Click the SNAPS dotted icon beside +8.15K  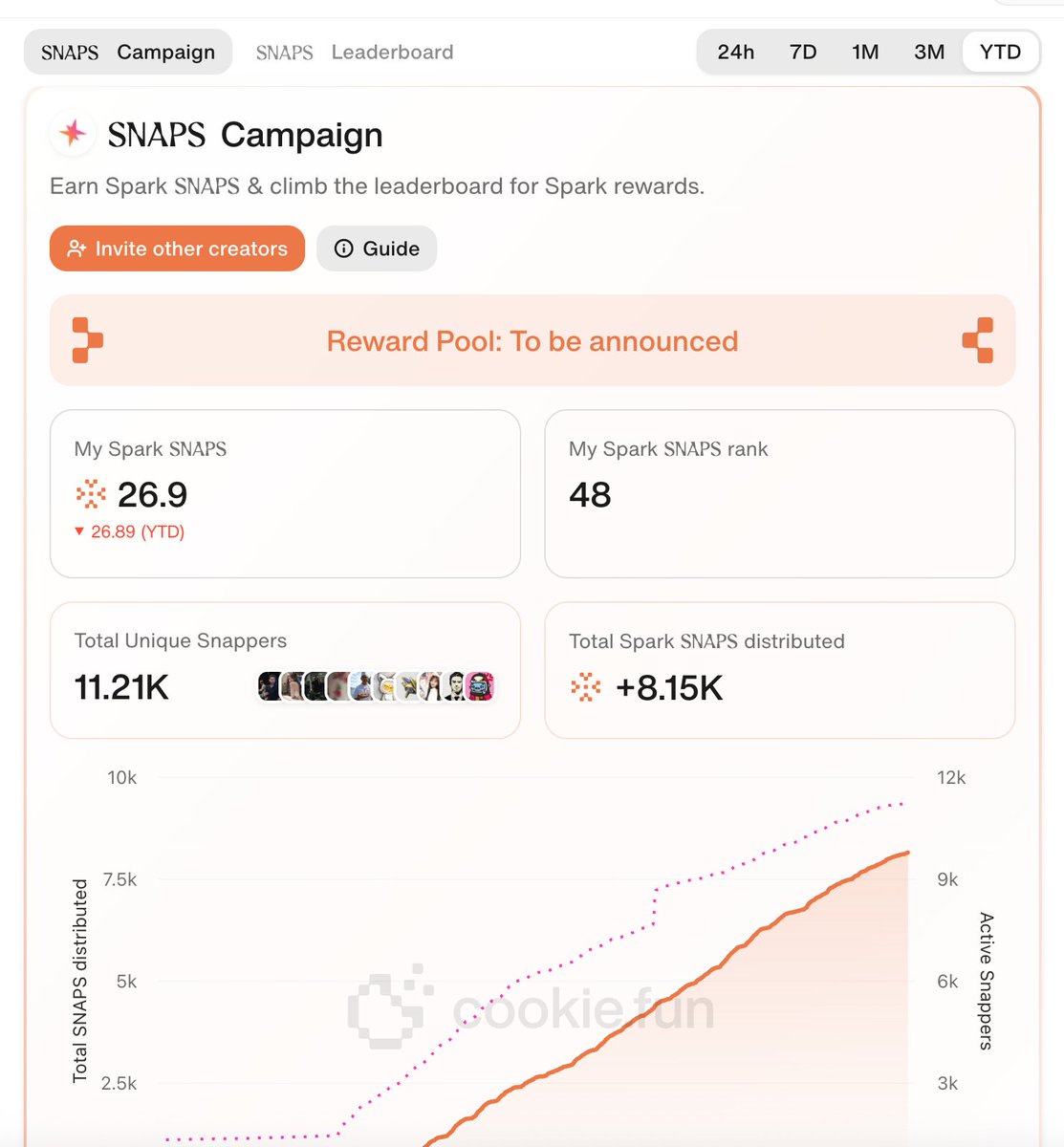pyautogui.click(x=585, y=687)
